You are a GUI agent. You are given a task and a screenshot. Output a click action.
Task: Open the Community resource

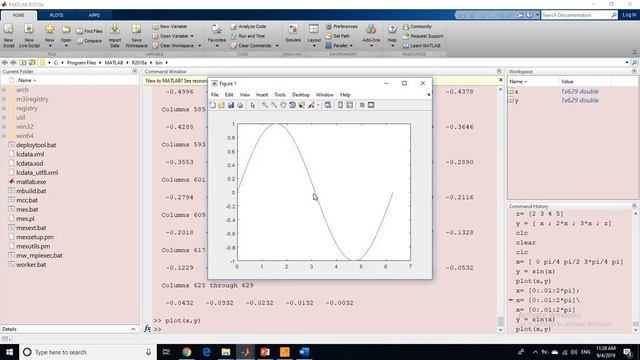(418, 27)
